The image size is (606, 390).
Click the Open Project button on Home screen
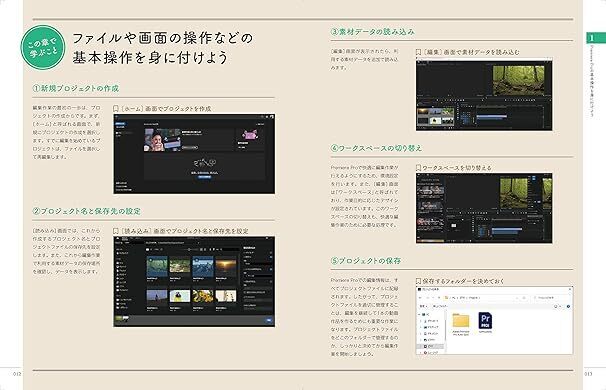[121, 127]
